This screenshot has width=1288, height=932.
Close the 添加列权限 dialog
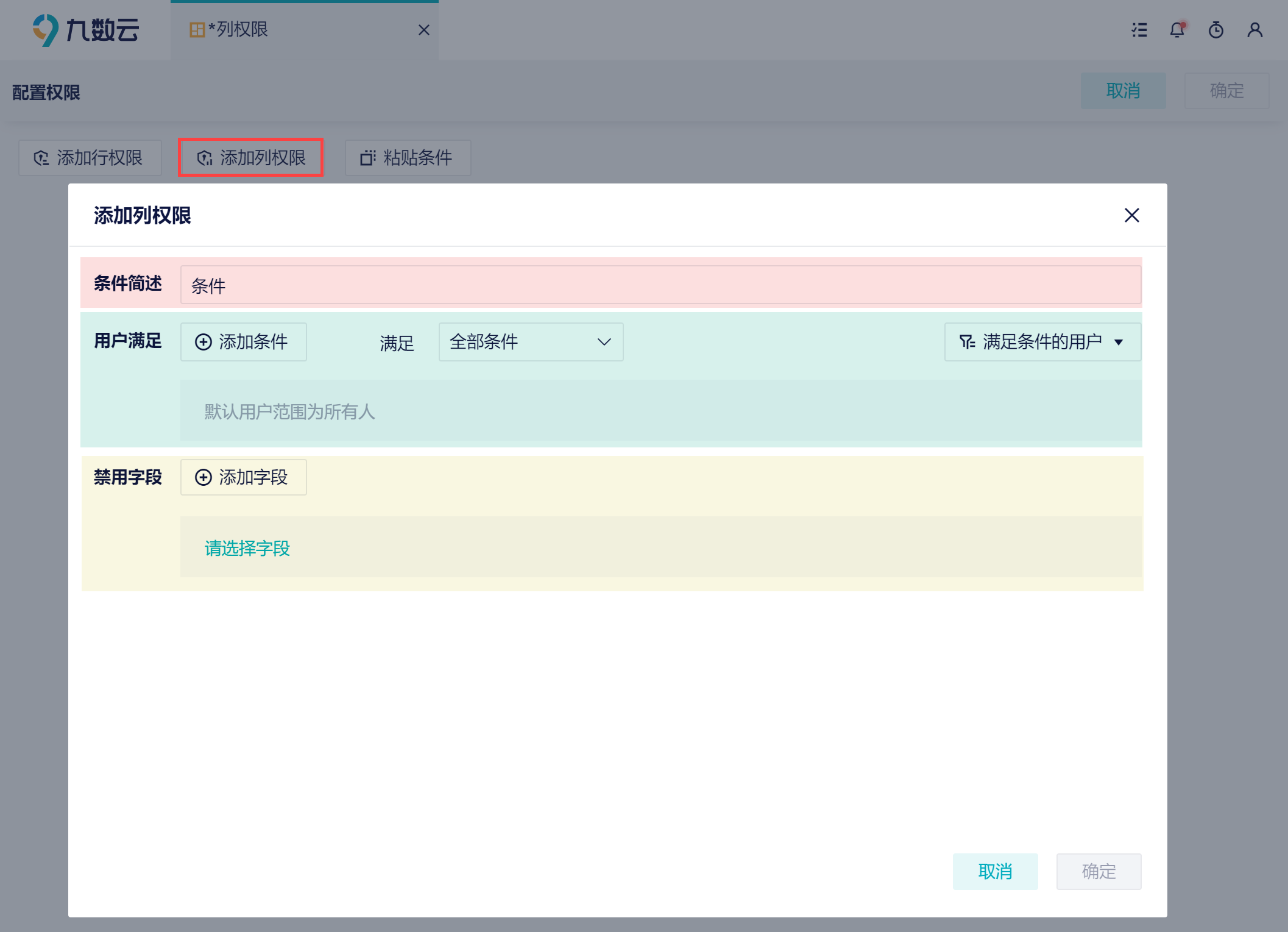[1131, 215]
